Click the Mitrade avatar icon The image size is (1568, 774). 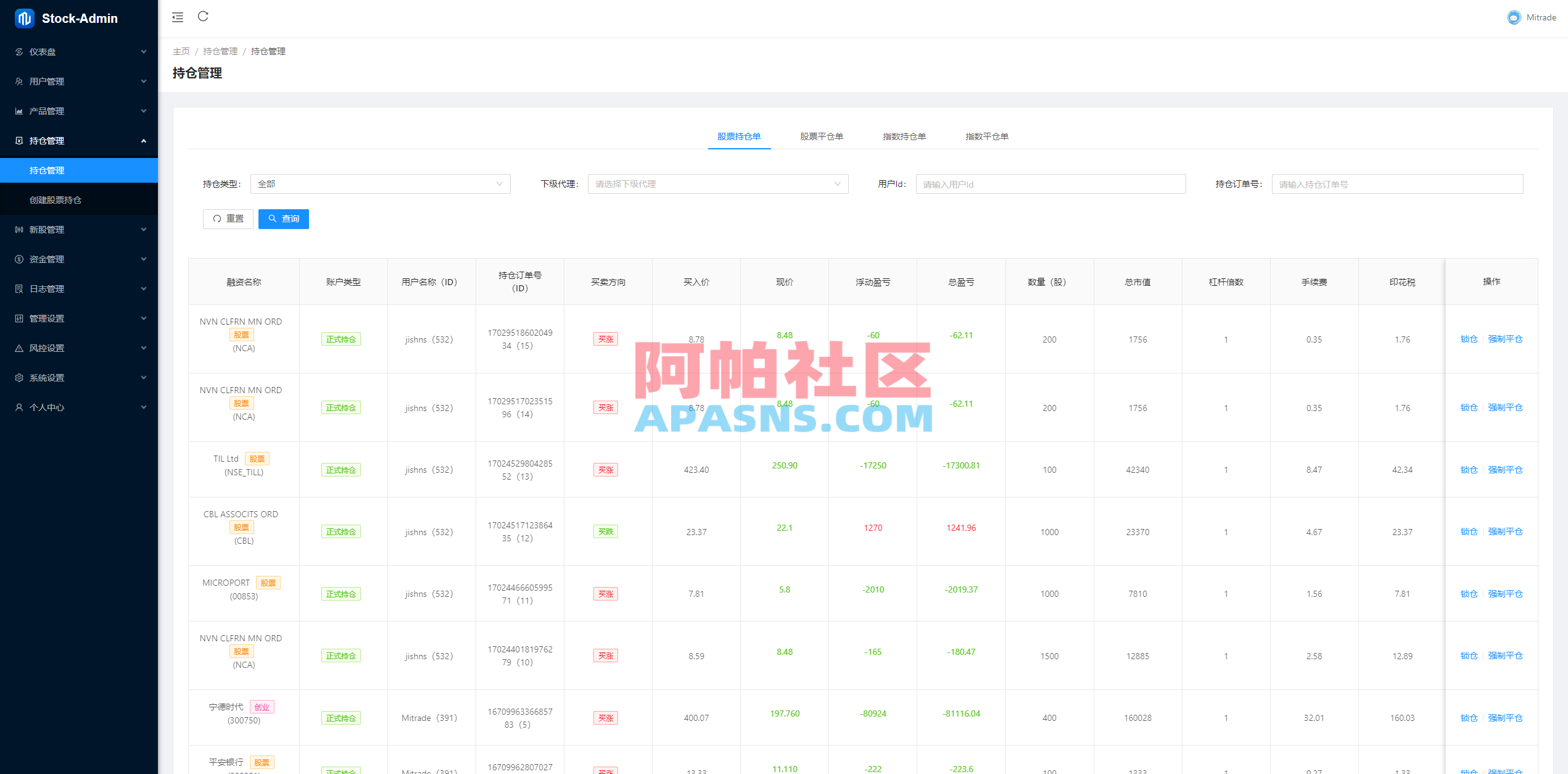(1514, 17)
